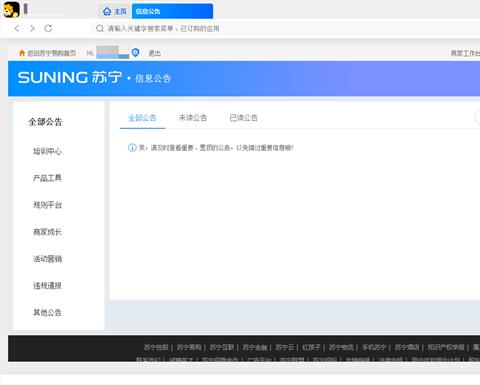This screenshot has width=480, height=385.
Task: Click 退出 to log out
Action: pyautogui.click(x=154, y=53)
